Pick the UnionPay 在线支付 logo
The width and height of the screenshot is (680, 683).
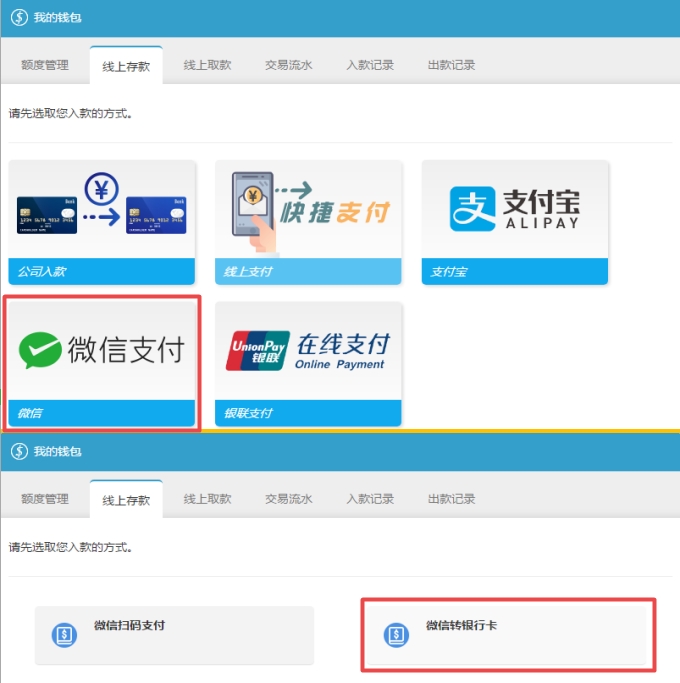coord(308,350)
